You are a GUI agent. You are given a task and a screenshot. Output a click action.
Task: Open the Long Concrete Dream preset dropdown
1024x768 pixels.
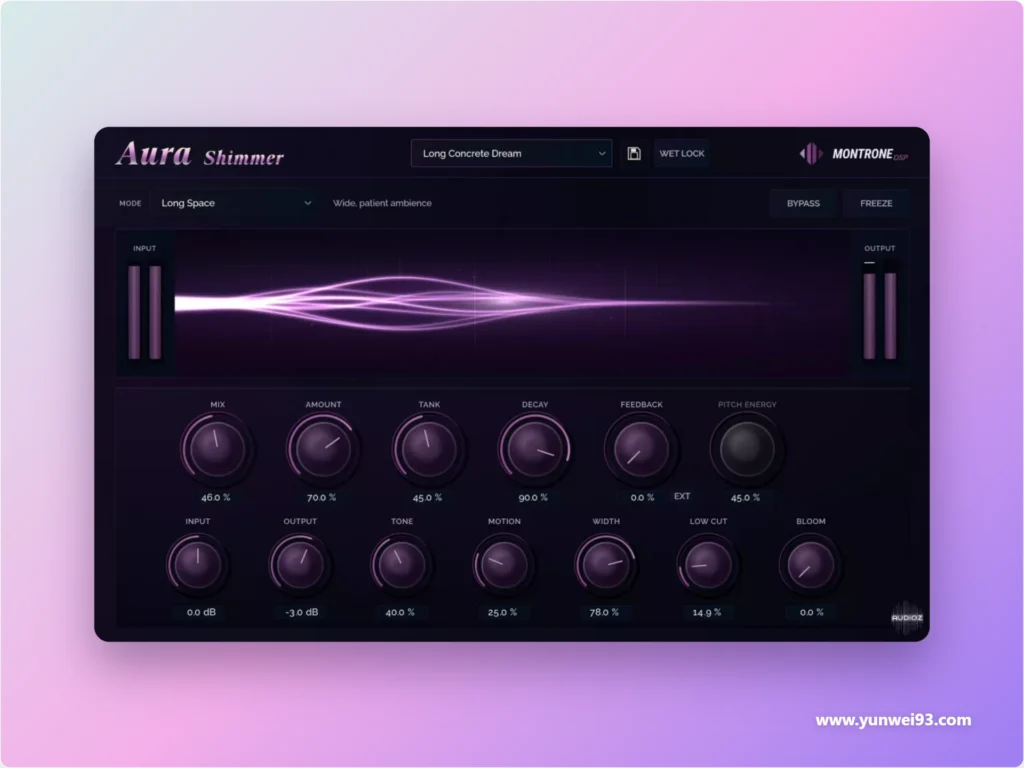511,153
